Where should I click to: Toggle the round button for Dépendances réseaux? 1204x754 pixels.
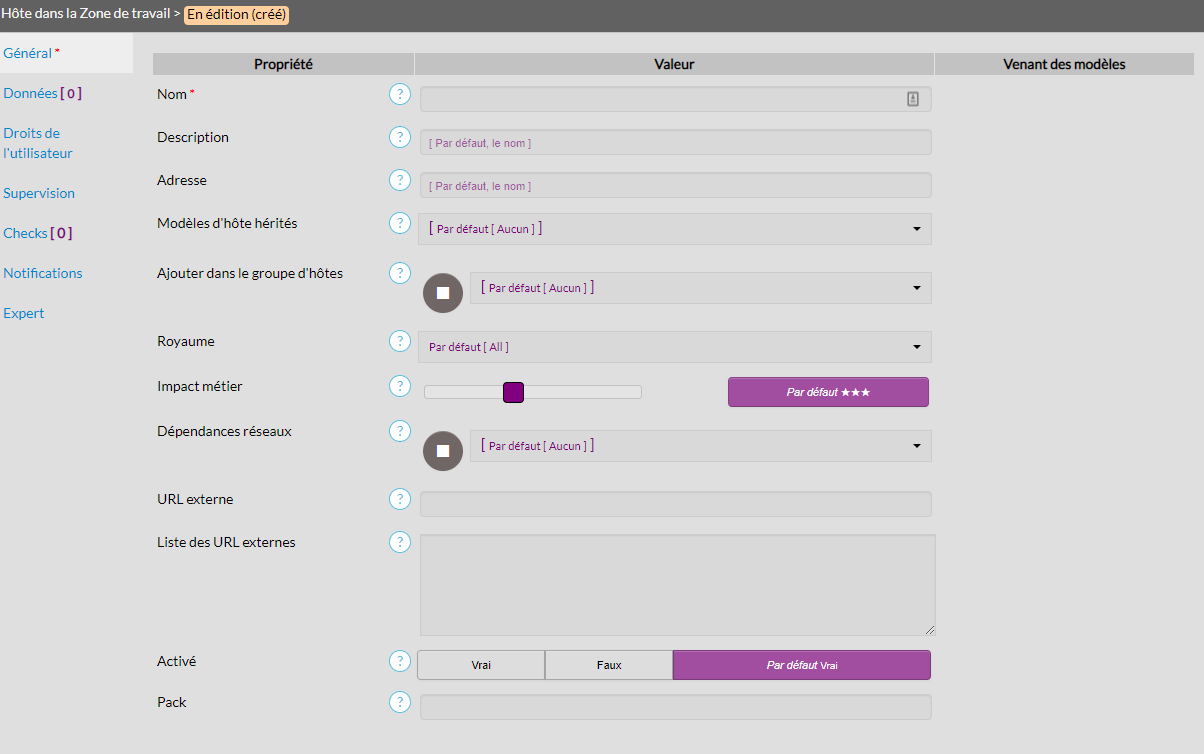point(443,451)
